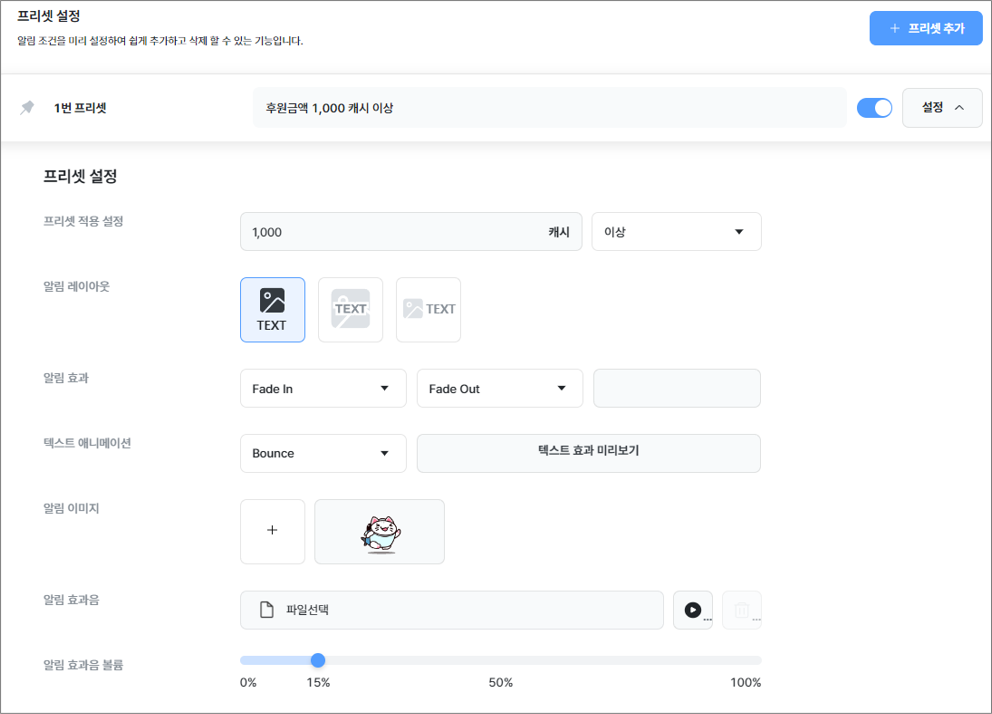The image size is (992, 714).
Task: Click the 프리셋 적용 설정 label
Action: (83, 221)
